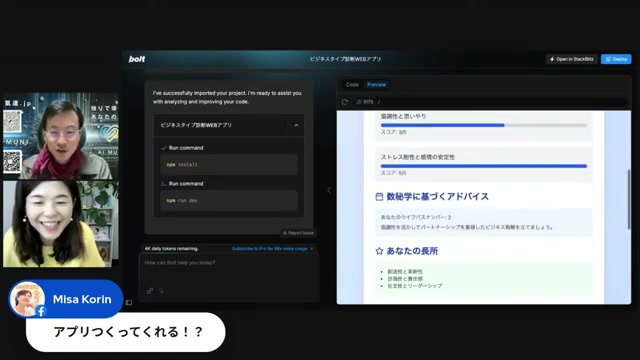The width and height of the screenshot is (640, 360).
Task: Click the checkmark icon beside first Run command
Action: 164,148
